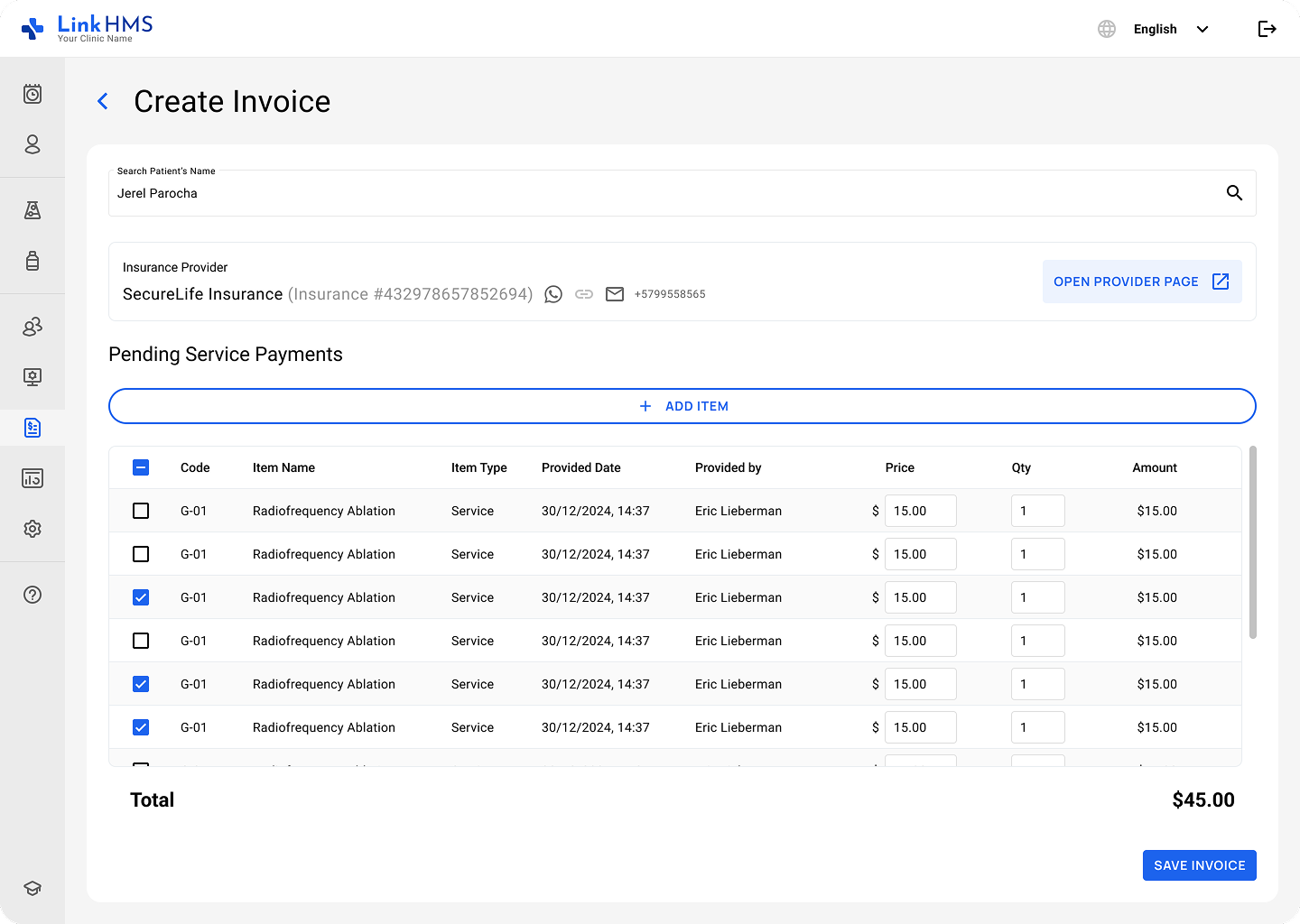Screen dimensions: 1300x924
Task: Click the table's vertical scrollbar
Action: (x=1252, y=541)
